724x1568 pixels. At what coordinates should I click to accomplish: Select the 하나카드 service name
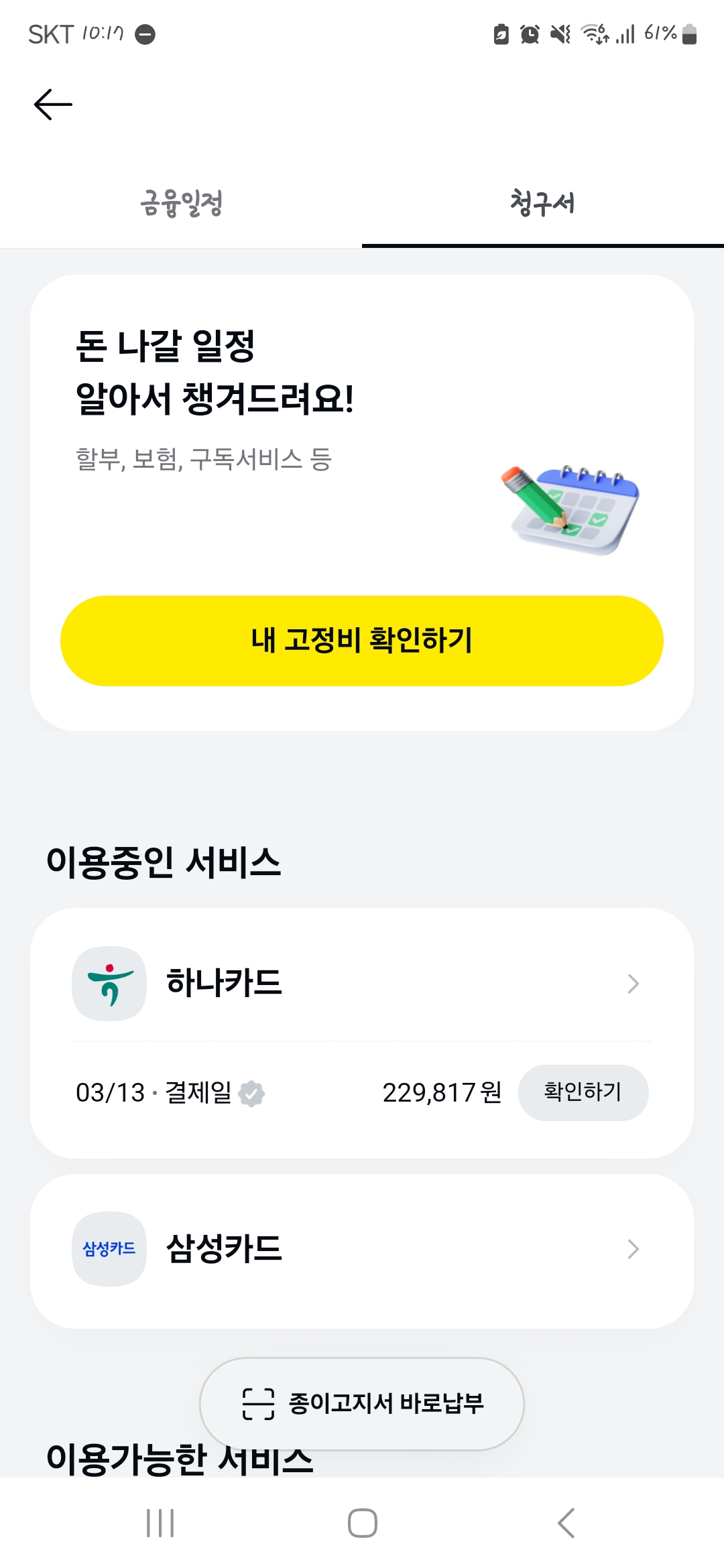pyautogui.click(x=225, y=983)
